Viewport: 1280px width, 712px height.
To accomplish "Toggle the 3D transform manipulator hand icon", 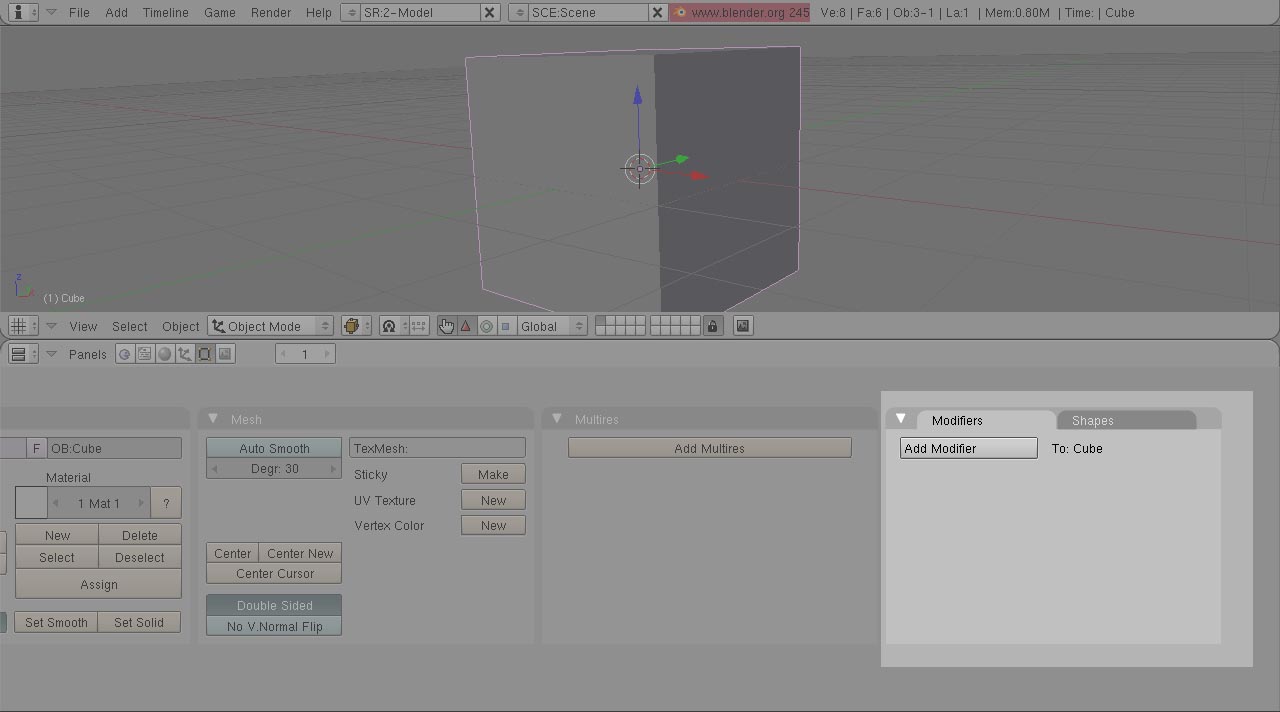I will pyautogui.click(x=446, y=326).
